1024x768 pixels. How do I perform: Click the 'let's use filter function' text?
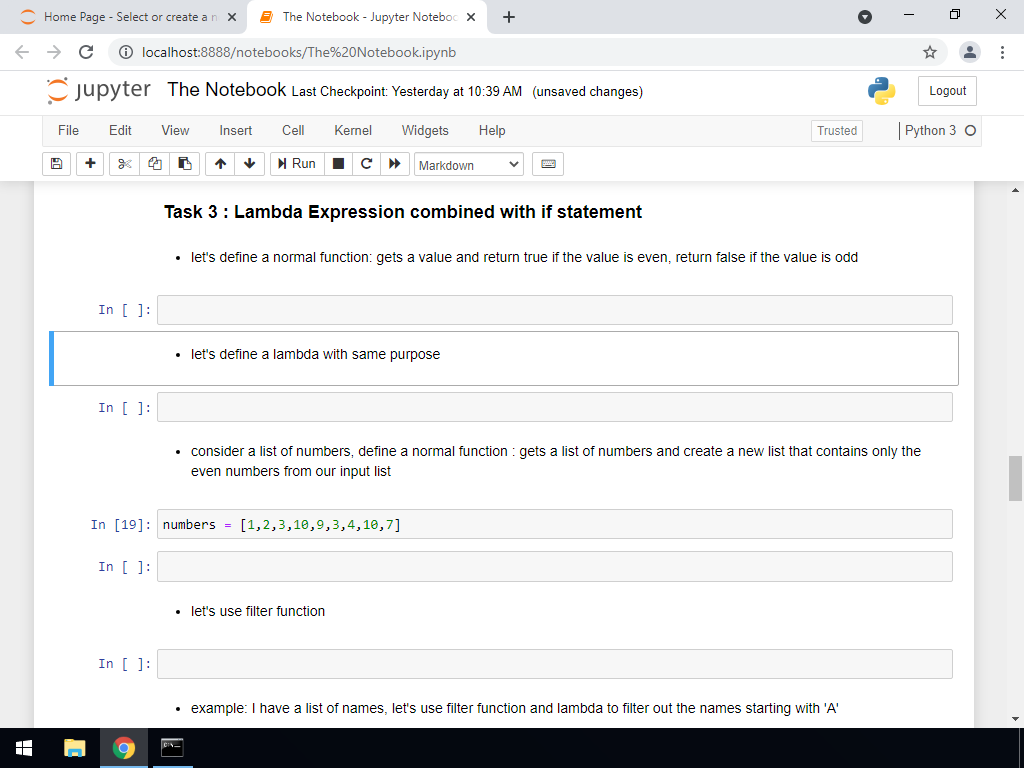(x=257, y=611)
